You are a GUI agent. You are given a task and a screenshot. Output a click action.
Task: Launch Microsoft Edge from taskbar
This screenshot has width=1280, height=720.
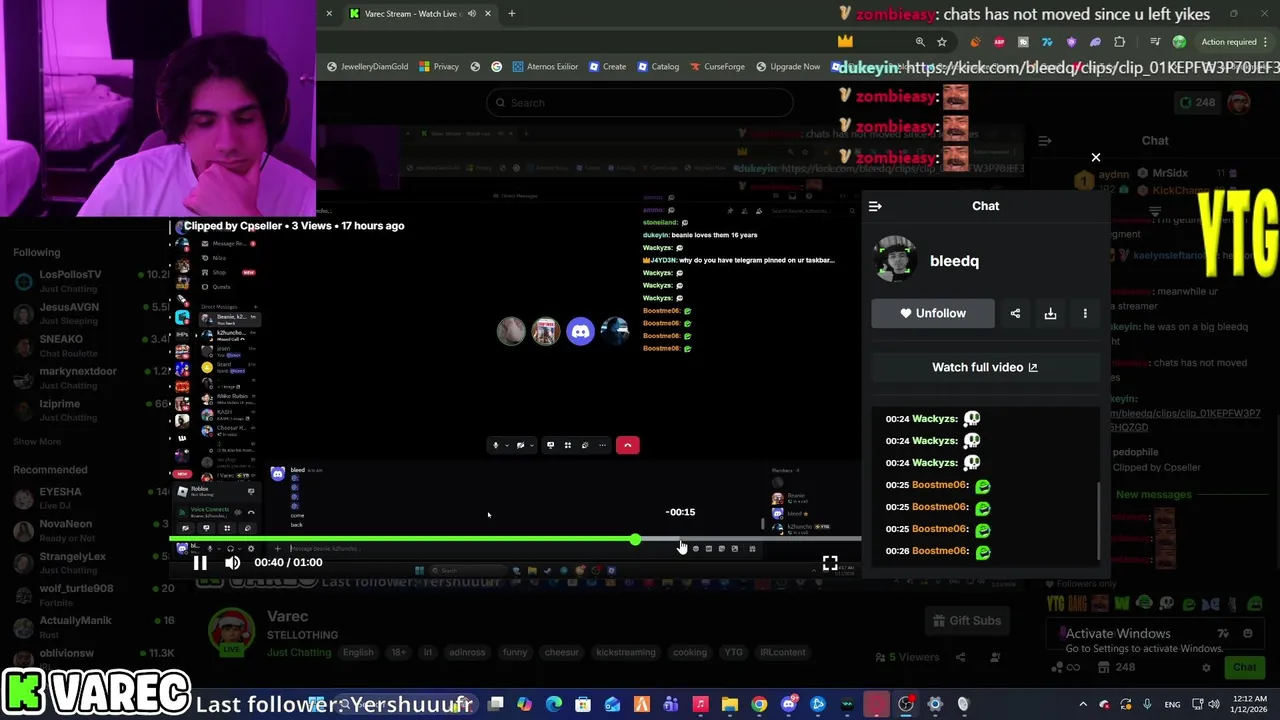pos(554,705)
